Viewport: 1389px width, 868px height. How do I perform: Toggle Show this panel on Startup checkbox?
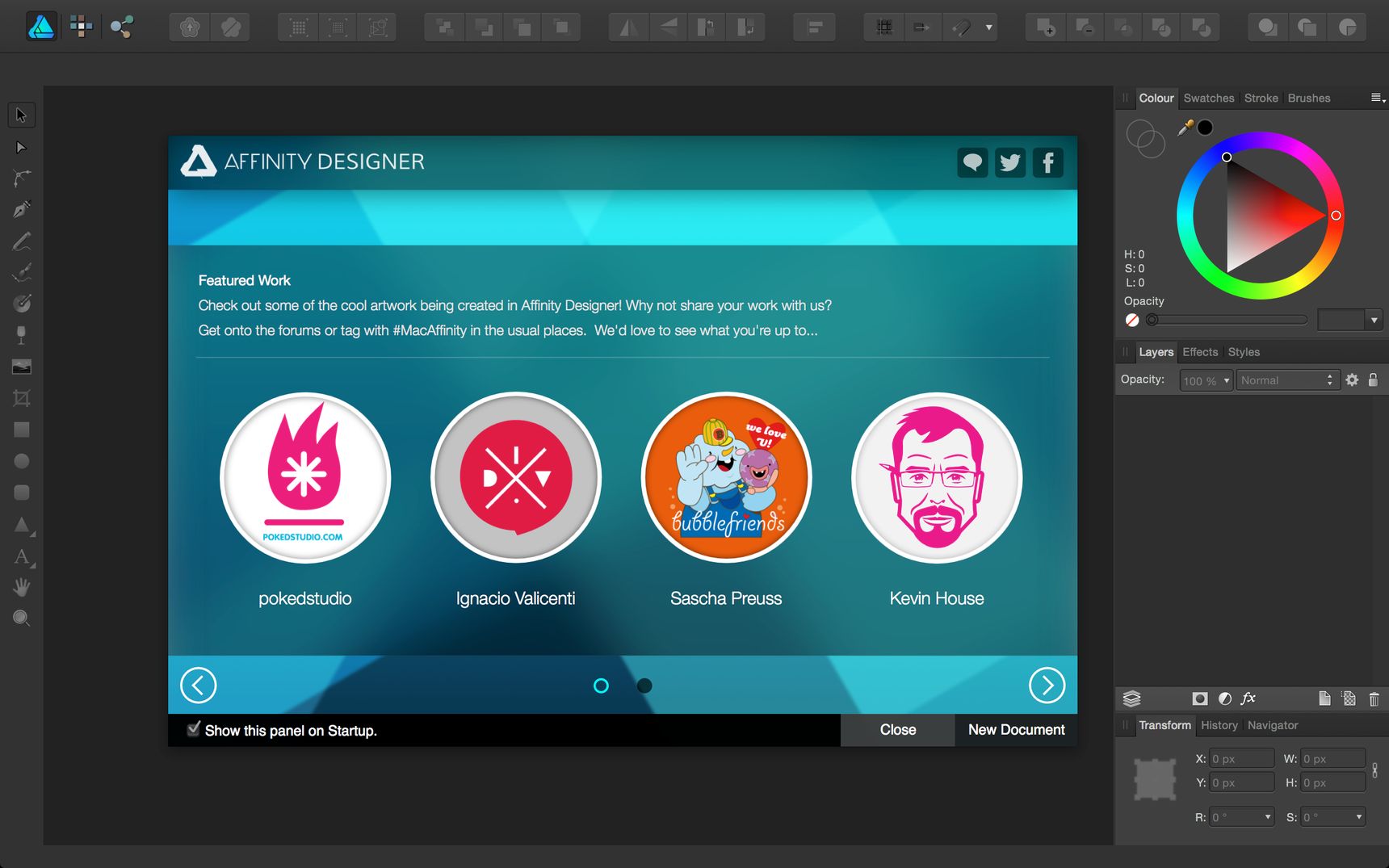193,729
